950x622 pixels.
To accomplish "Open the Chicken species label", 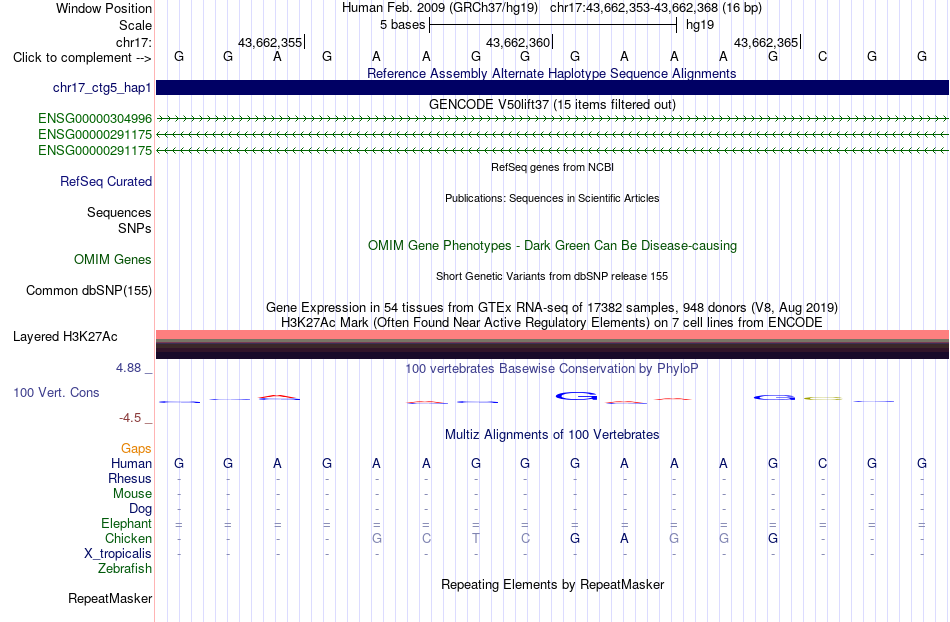I will coord(128,538).
